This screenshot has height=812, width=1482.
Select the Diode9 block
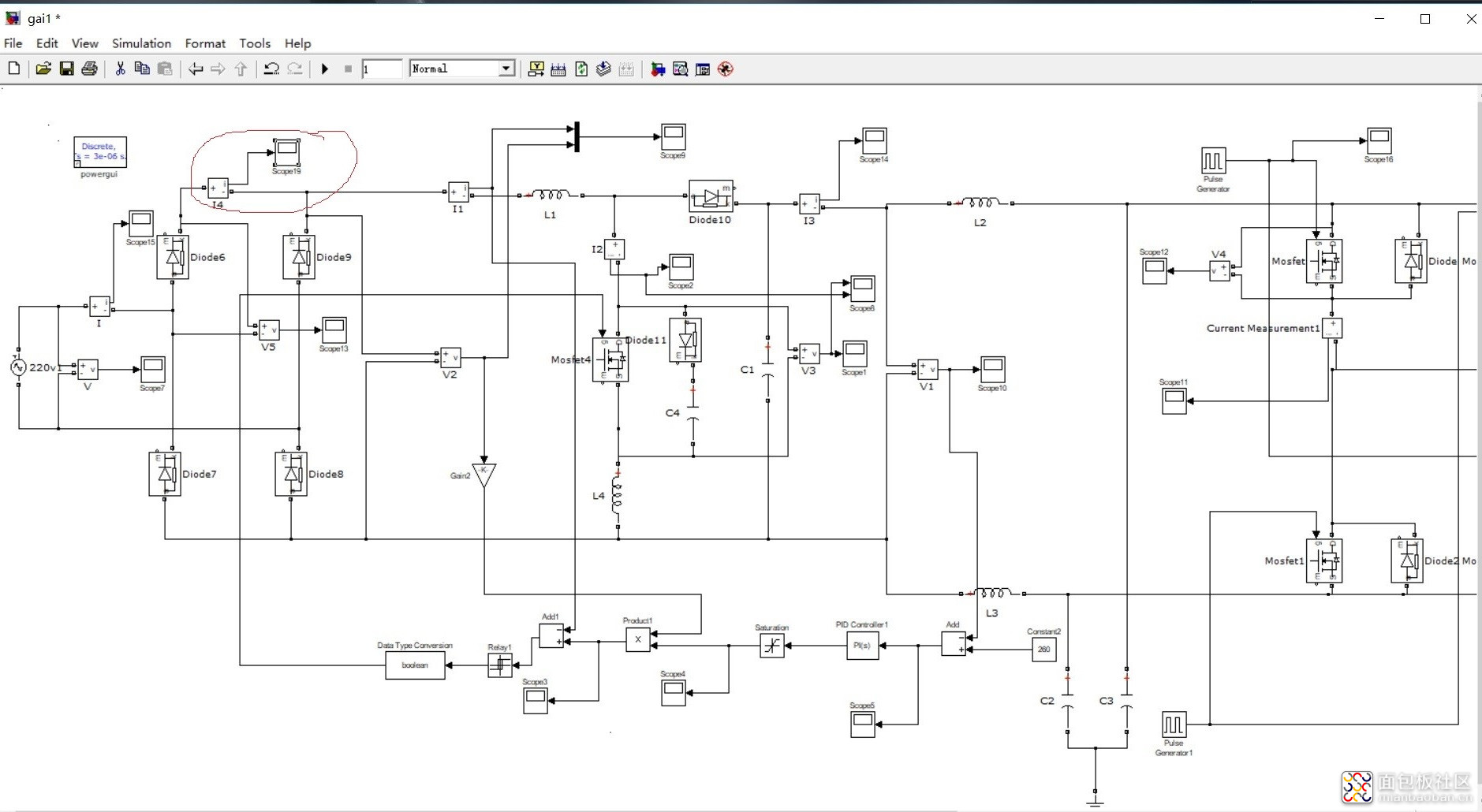[x=299, y=257]
